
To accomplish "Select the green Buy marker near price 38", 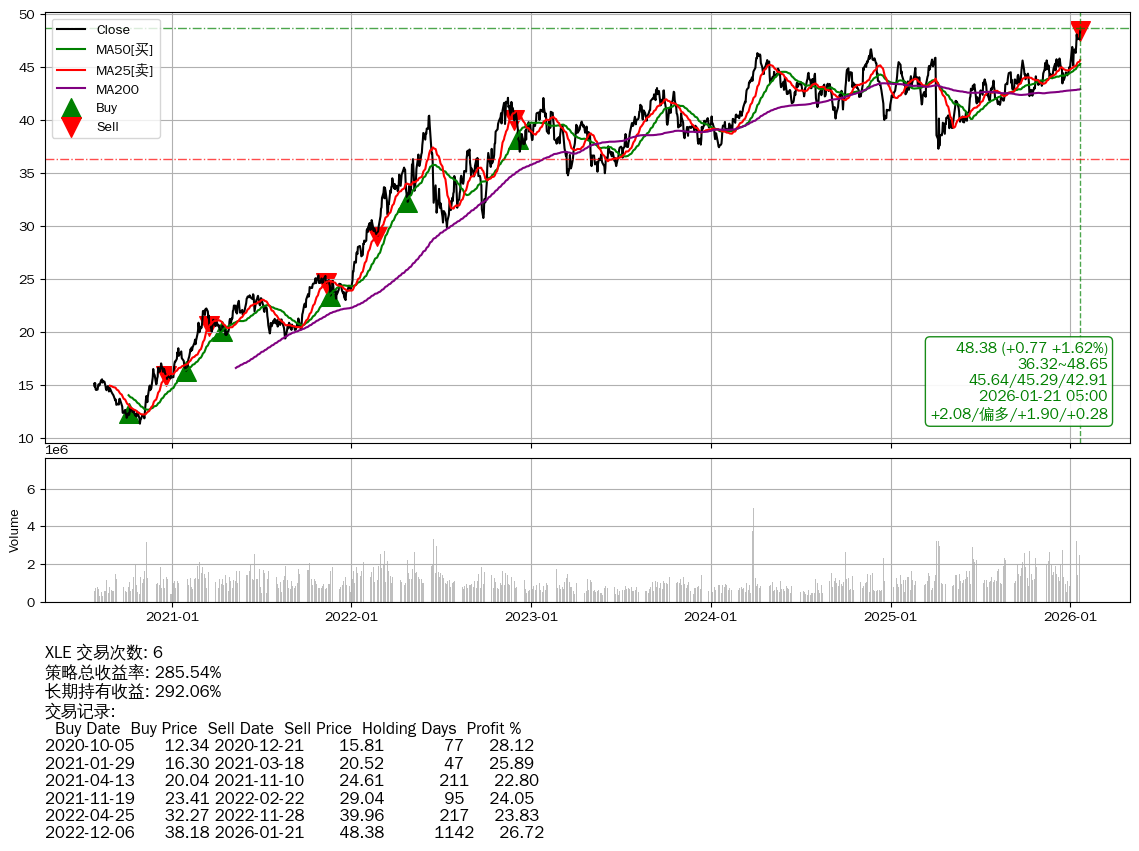I will point(518,139).
